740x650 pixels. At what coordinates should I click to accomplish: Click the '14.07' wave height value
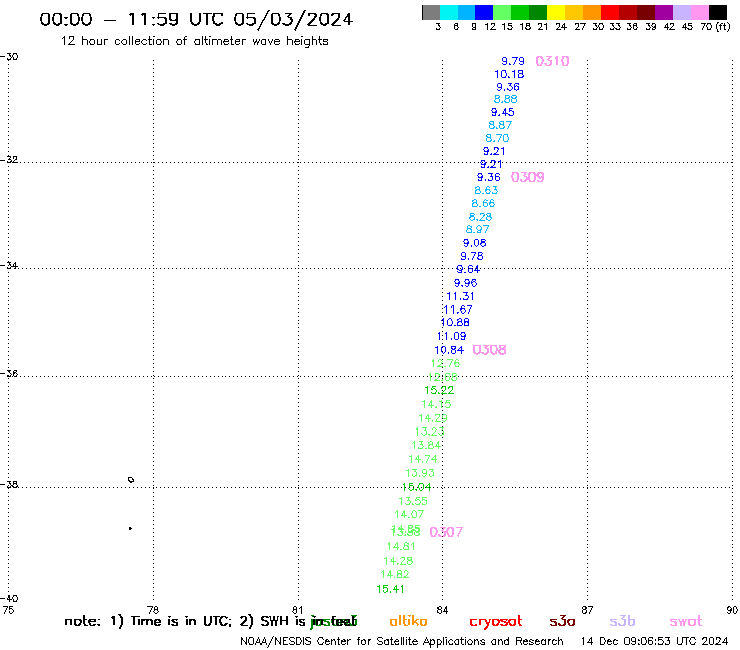coord(409,514)
